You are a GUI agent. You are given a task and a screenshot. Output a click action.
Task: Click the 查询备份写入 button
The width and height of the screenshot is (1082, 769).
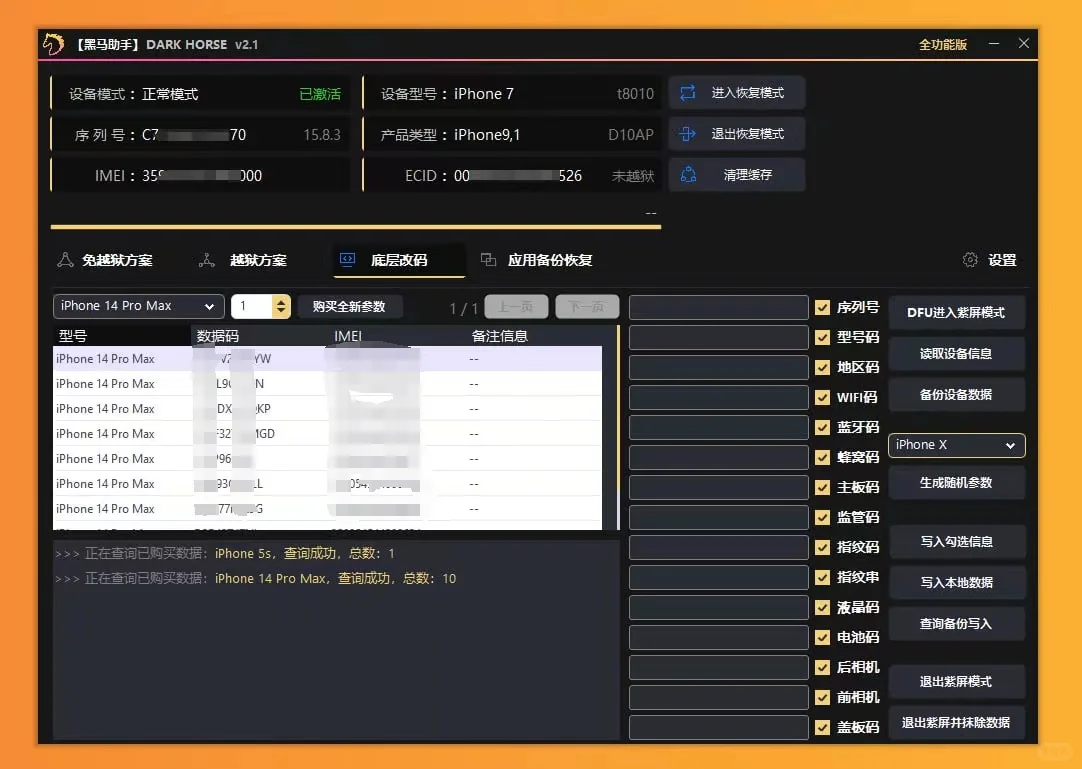point(956,624)
